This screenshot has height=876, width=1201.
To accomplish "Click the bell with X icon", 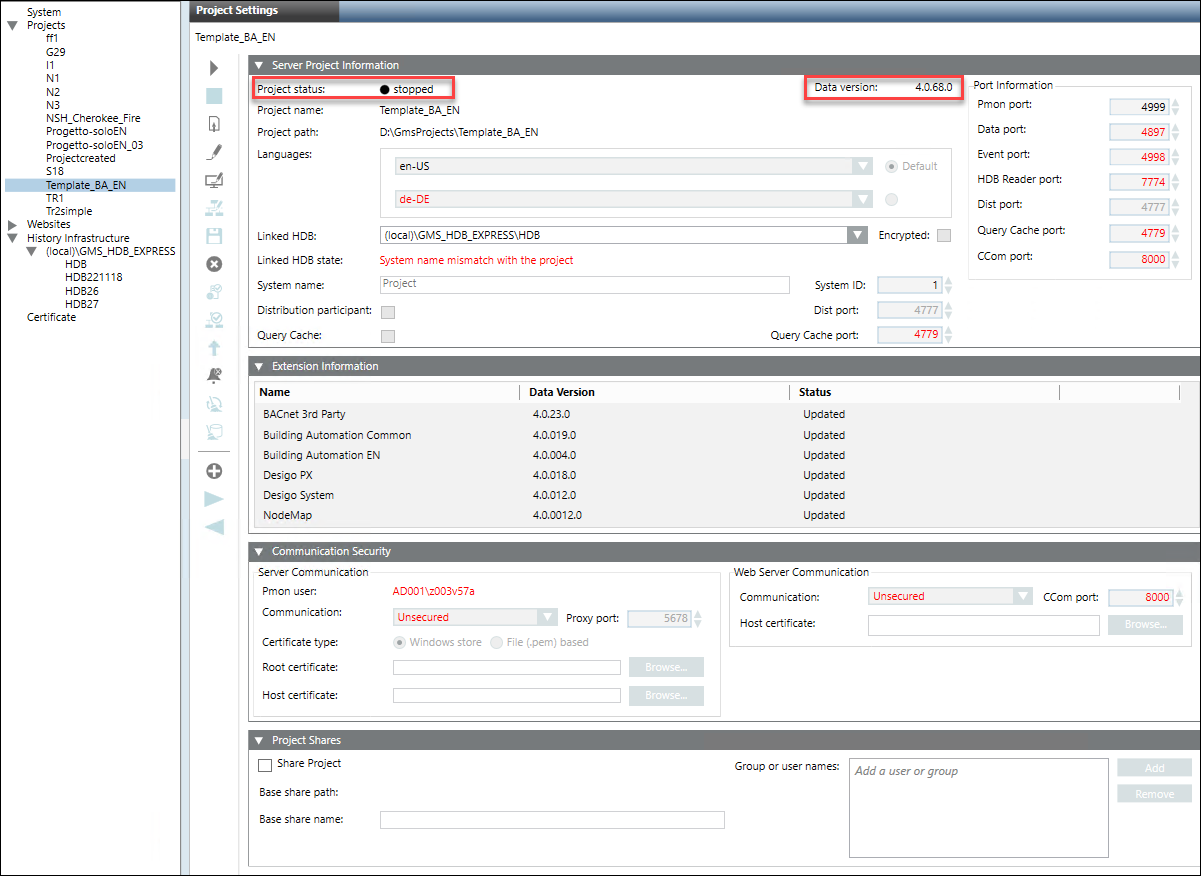I will (x=214, y=376).
